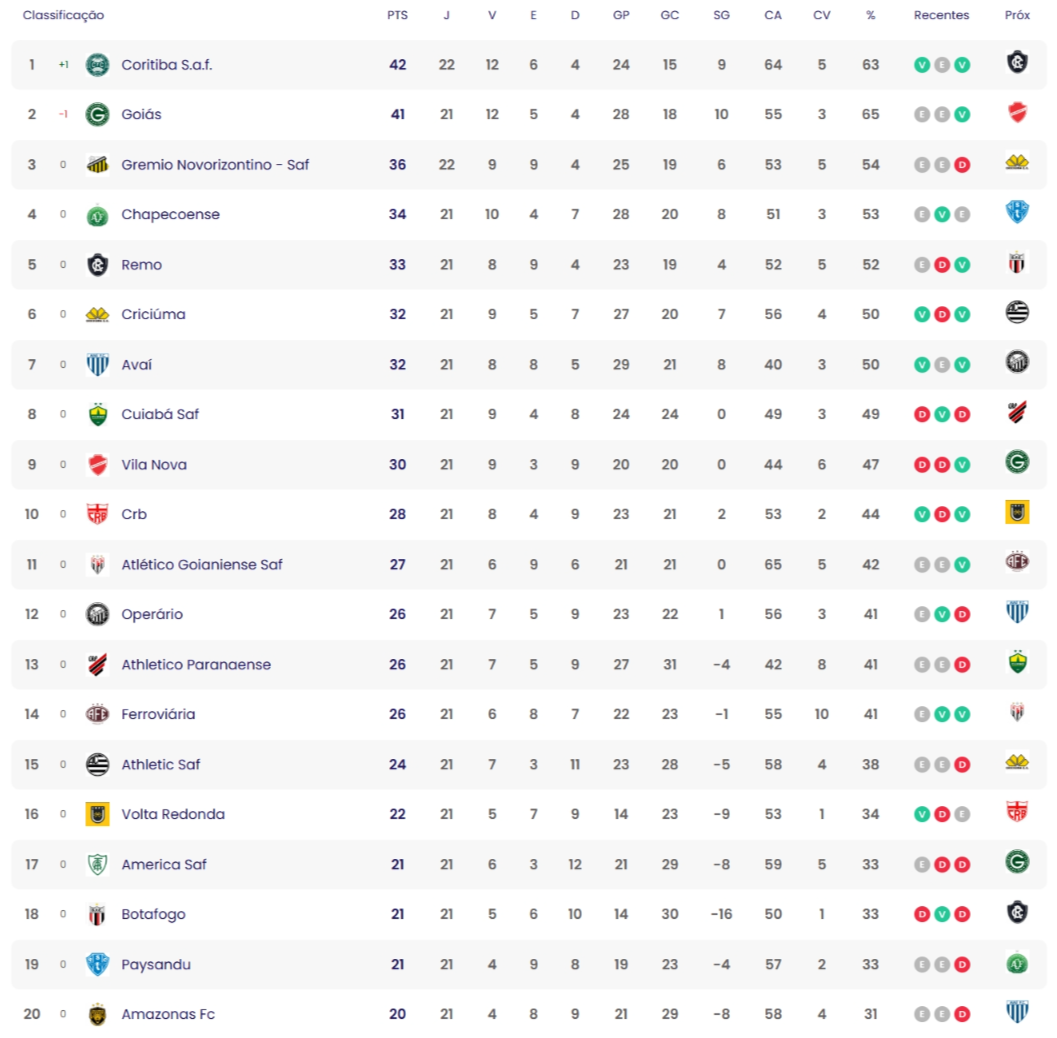Viewport: 1057px width, 1038px height.
Task: Open the Athletico Paranaense team link
Action: [196, 665]
